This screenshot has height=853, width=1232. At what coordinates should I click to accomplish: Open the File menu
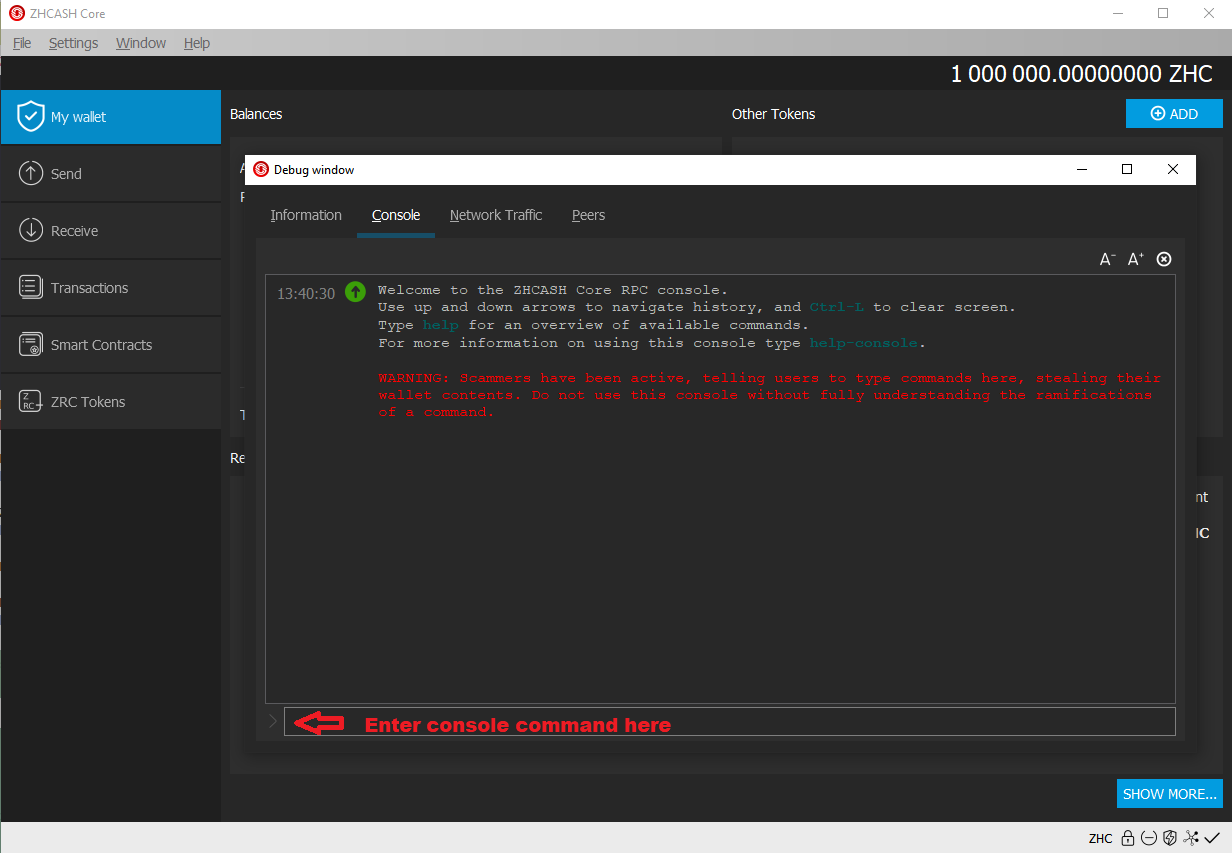[x=22, y=43]
